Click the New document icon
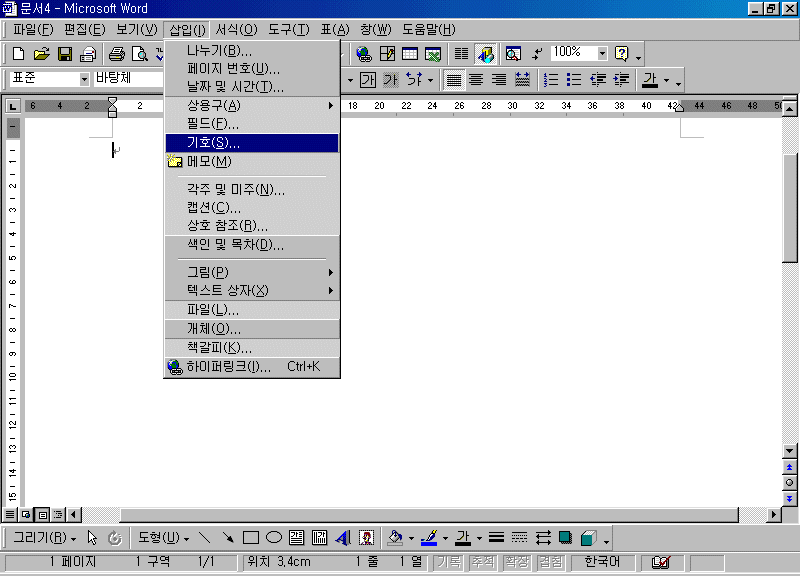 [18, 54]
